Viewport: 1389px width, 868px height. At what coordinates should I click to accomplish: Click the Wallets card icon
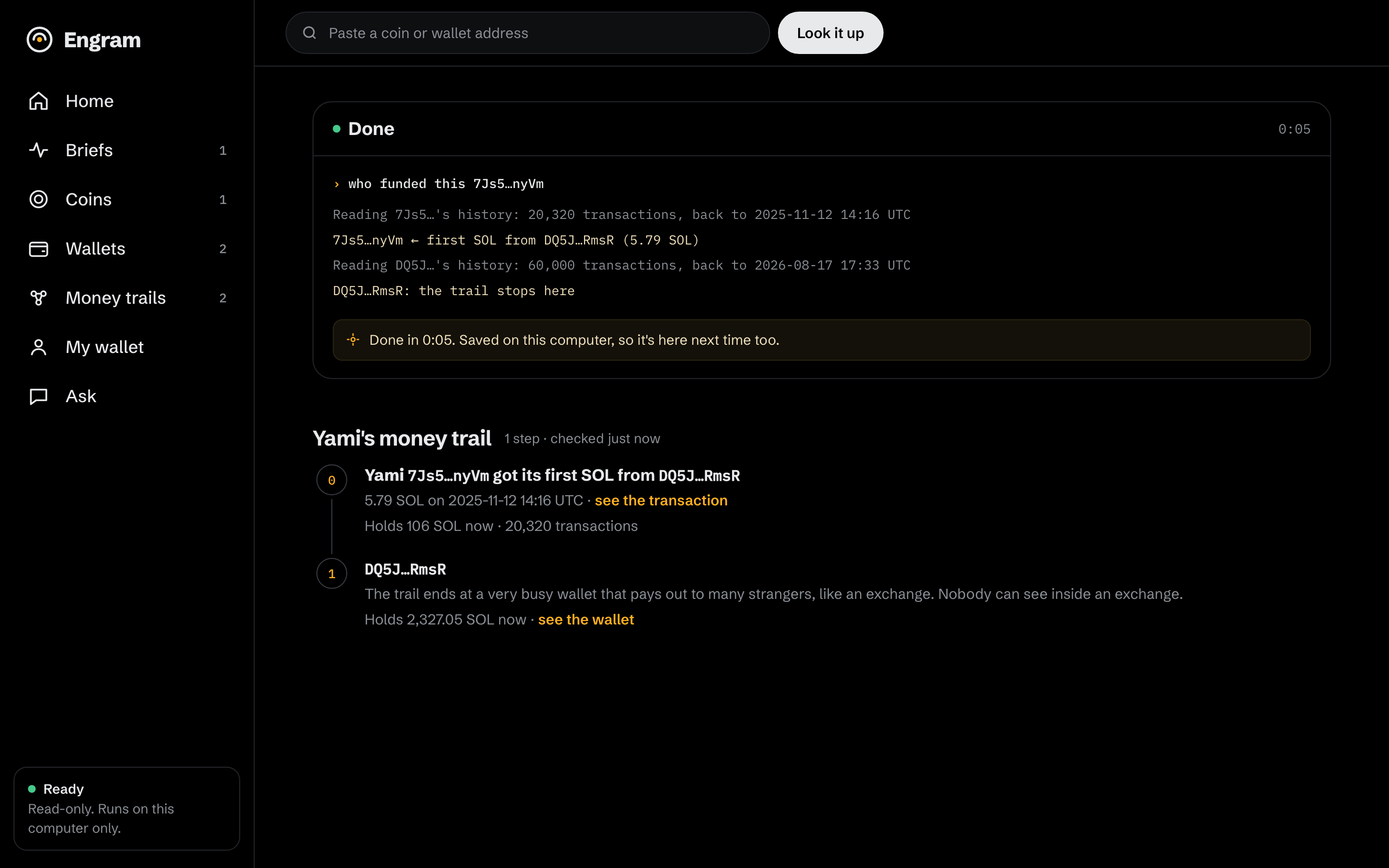coord(39,248)
